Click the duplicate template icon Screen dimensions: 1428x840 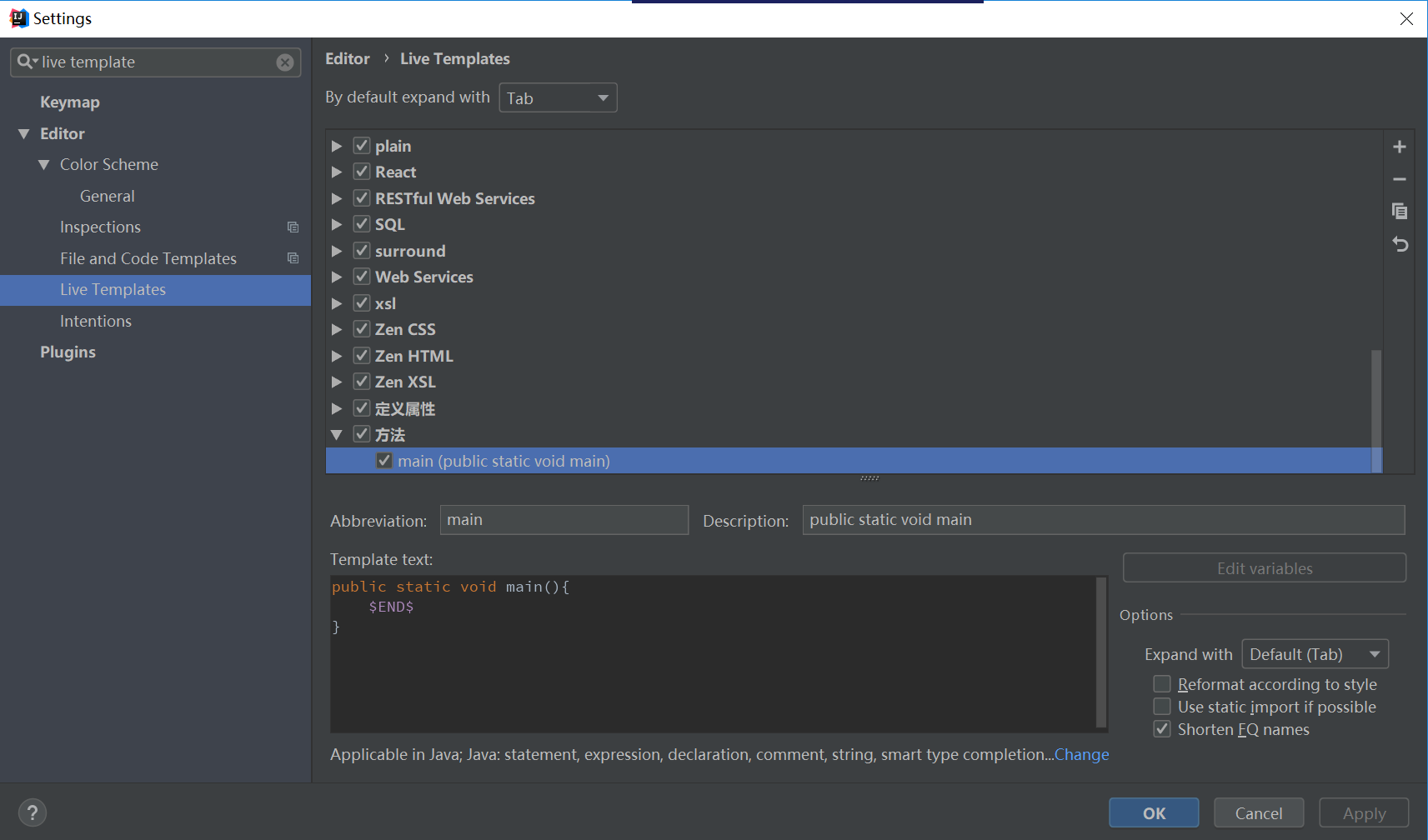pos(1399,212)
